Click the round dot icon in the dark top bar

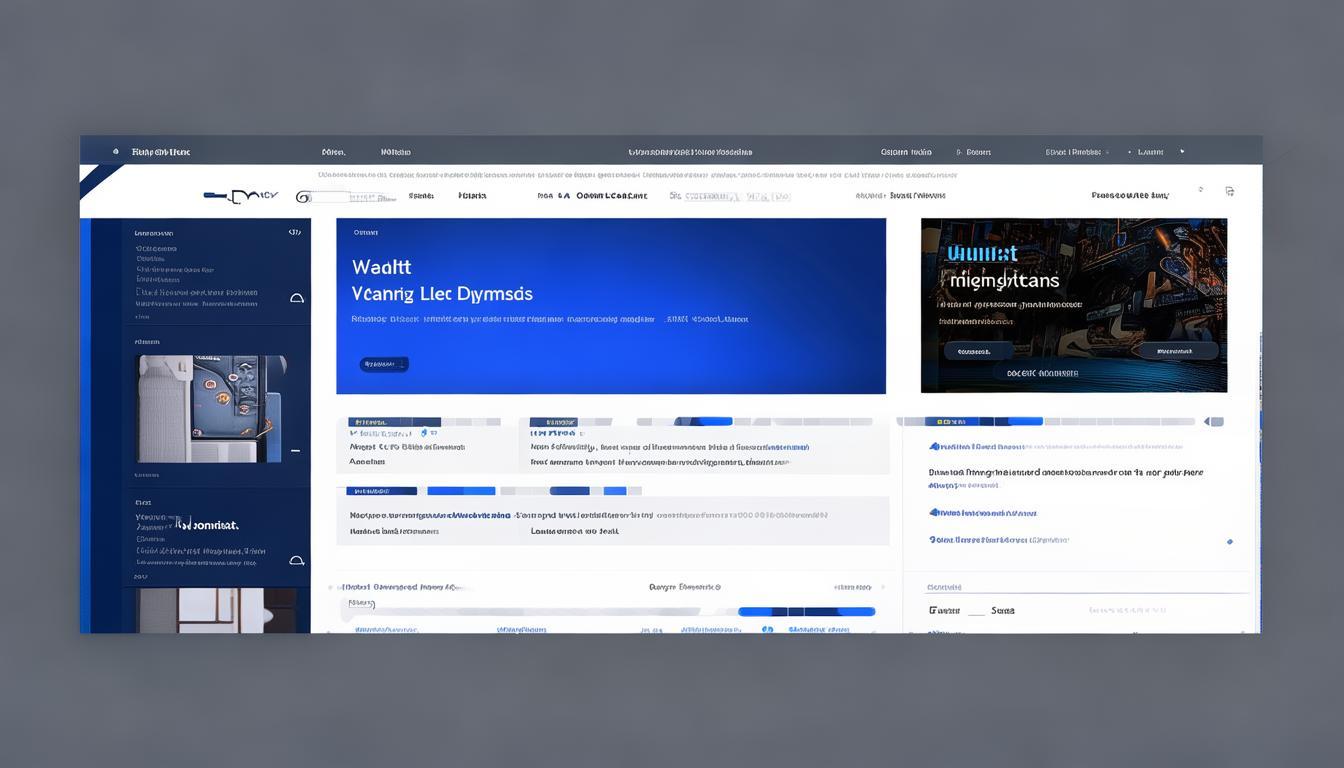(x=116, y=152)
